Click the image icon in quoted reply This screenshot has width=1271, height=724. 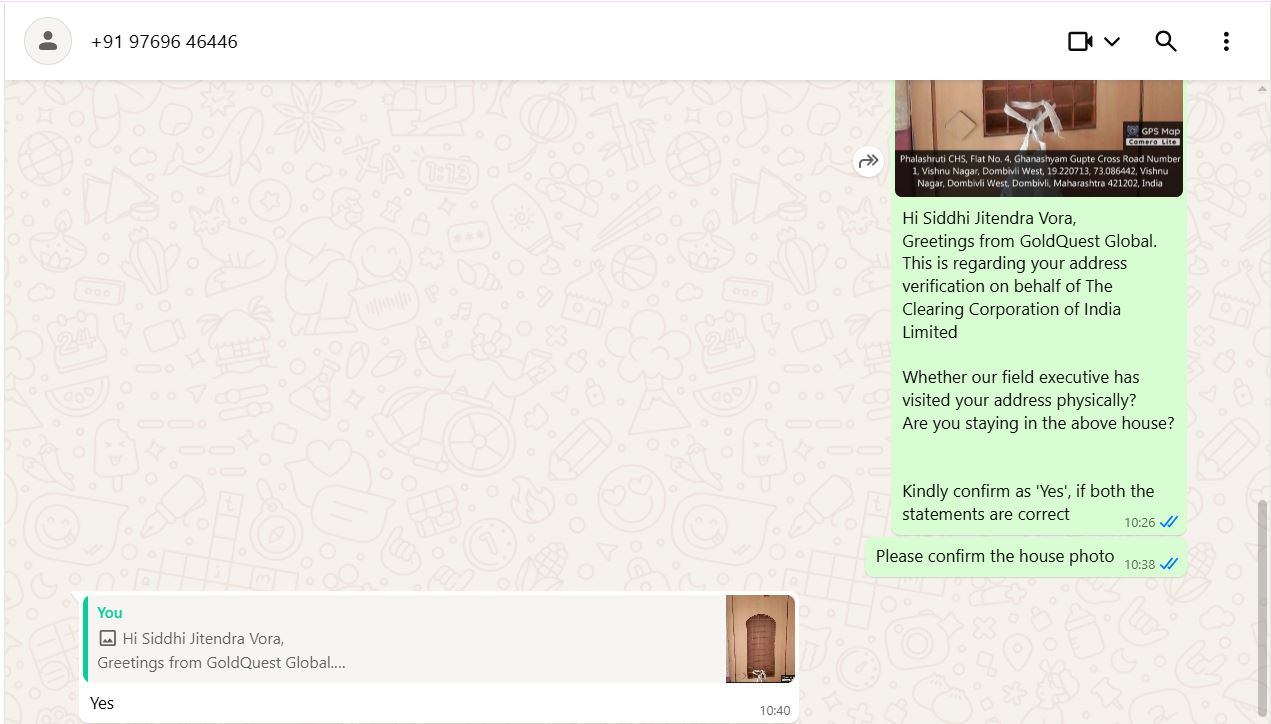107,638
